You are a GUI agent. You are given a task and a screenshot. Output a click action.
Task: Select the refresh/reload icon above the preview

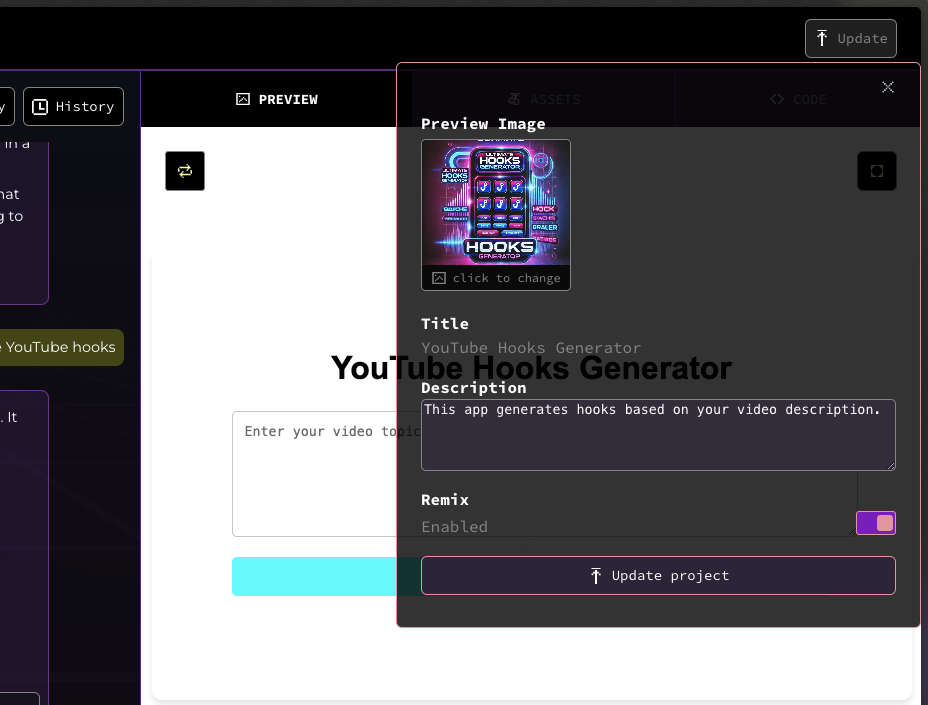184,171
